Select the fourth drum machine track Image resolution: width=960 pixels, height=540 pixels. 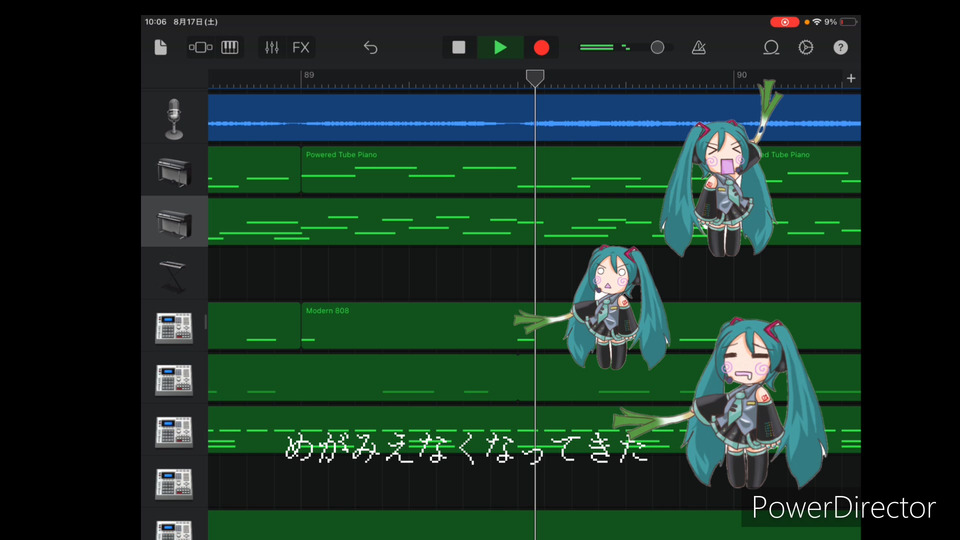click(x=174, y=483)
